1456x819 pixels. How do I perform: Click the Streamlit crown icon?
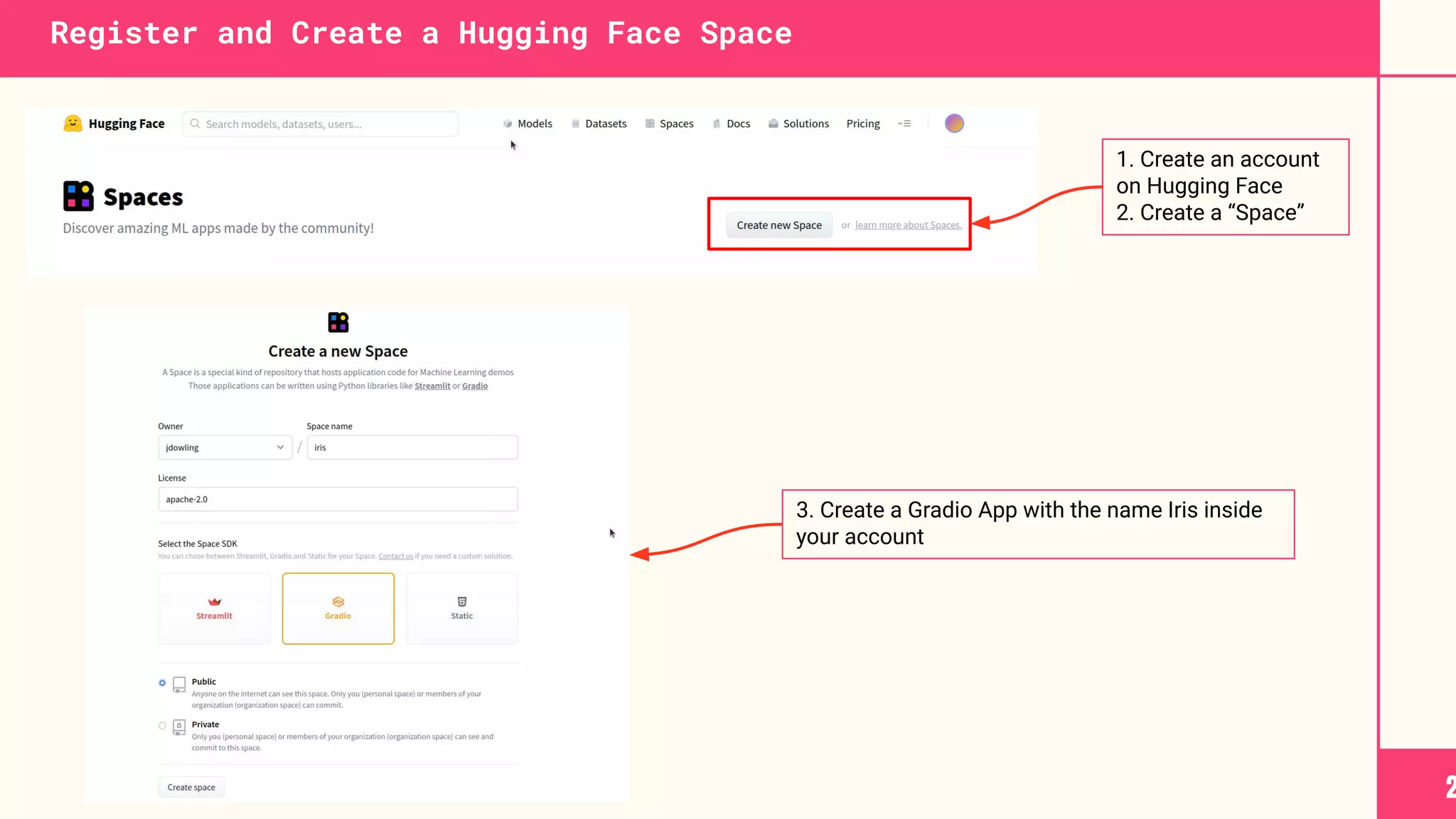(x=214, y=601)
